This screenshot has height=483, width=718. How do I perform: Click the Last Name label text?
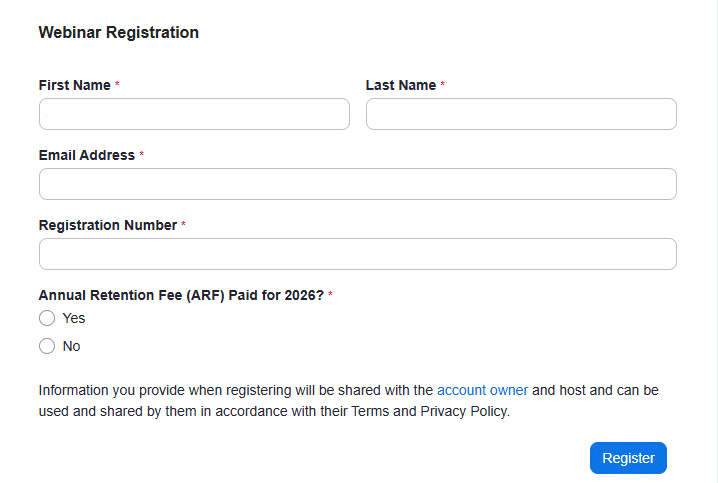401,85
